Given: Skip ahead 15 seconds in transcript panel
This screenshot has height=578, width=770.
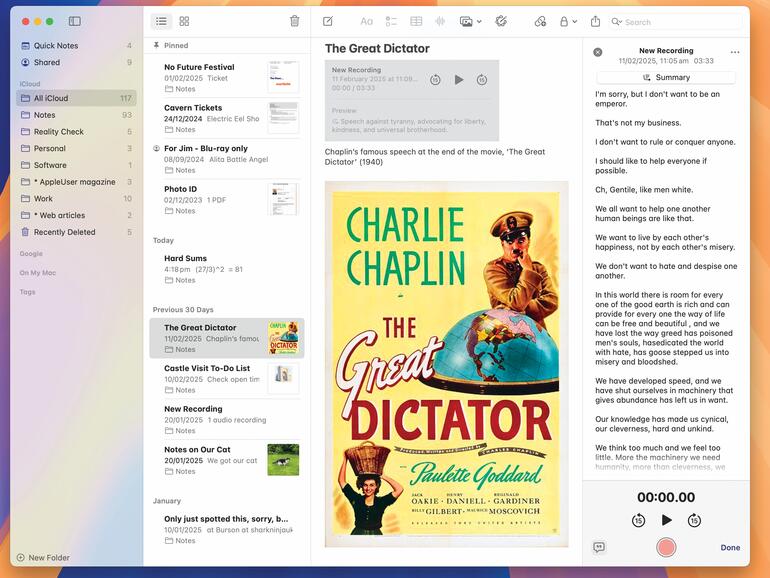Looking at the screenshot, I should click(694, 520).
